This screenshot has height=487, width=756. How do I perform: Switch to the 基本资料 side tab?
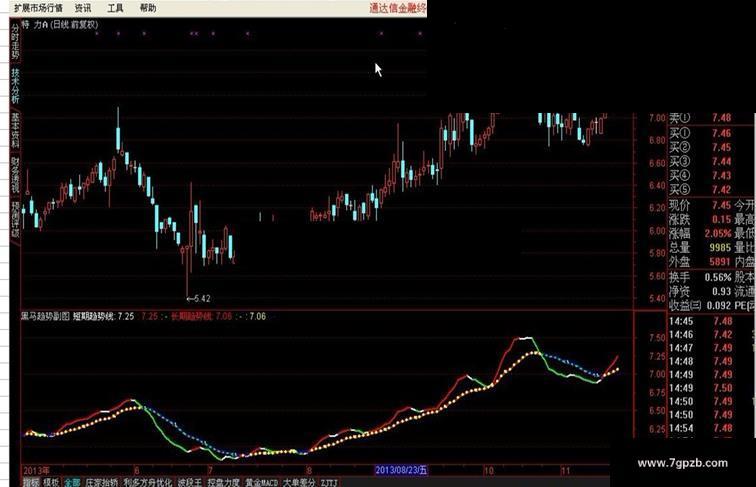(x=15, y=130)
